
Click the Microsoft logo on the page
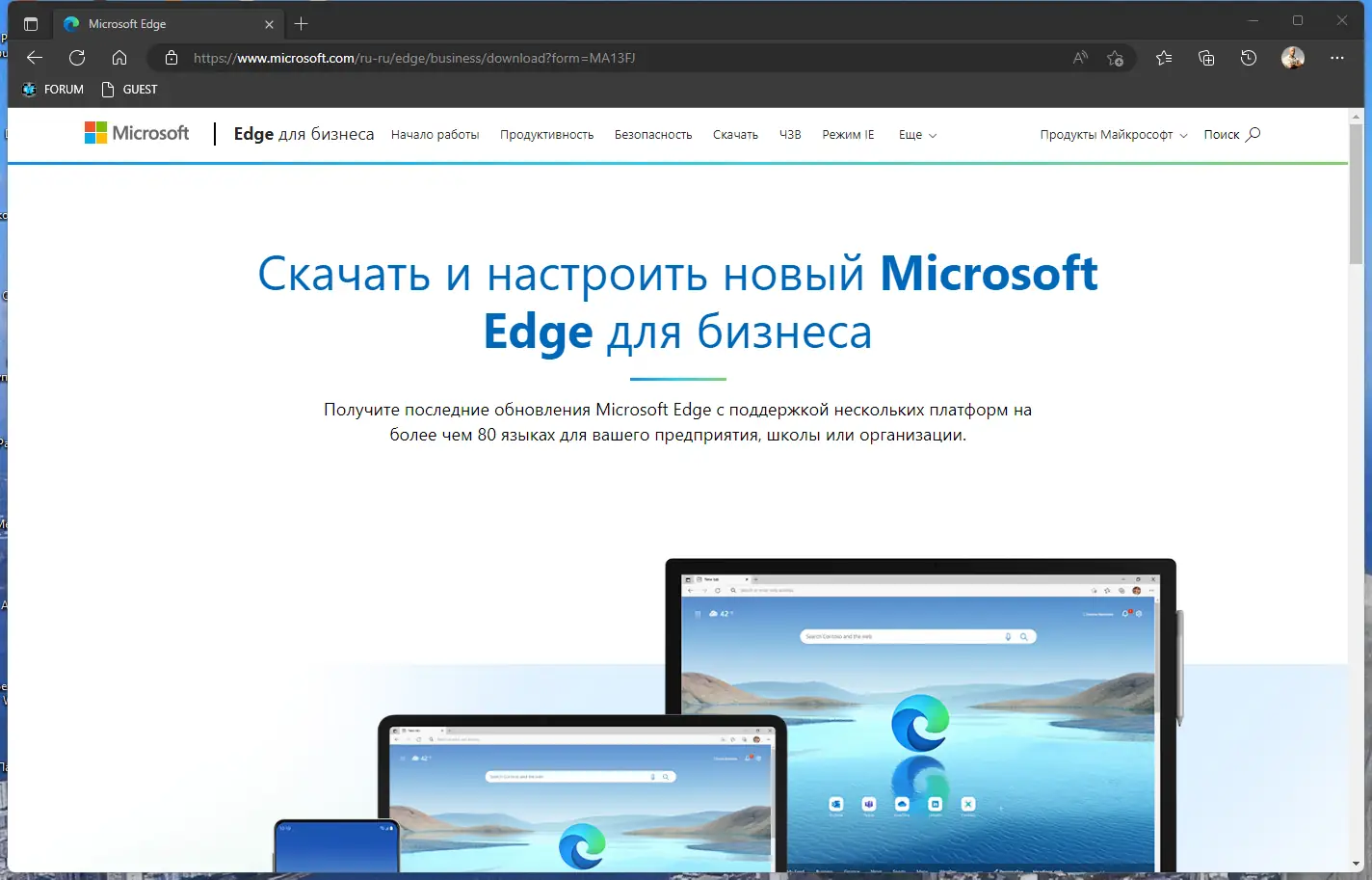coord(137,133)
